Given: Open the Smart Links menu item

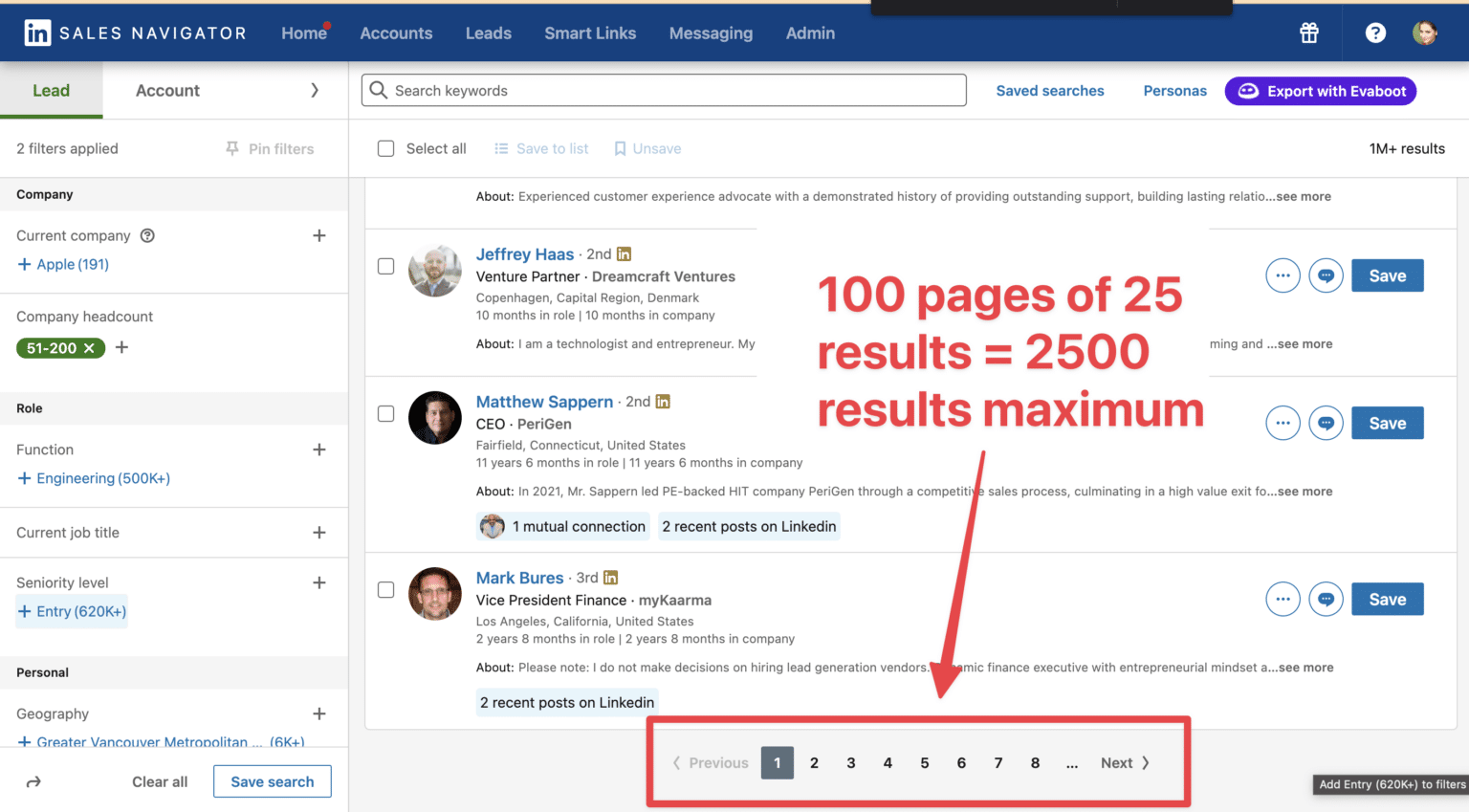Looking at the screenshot, I should pos(590,33).
